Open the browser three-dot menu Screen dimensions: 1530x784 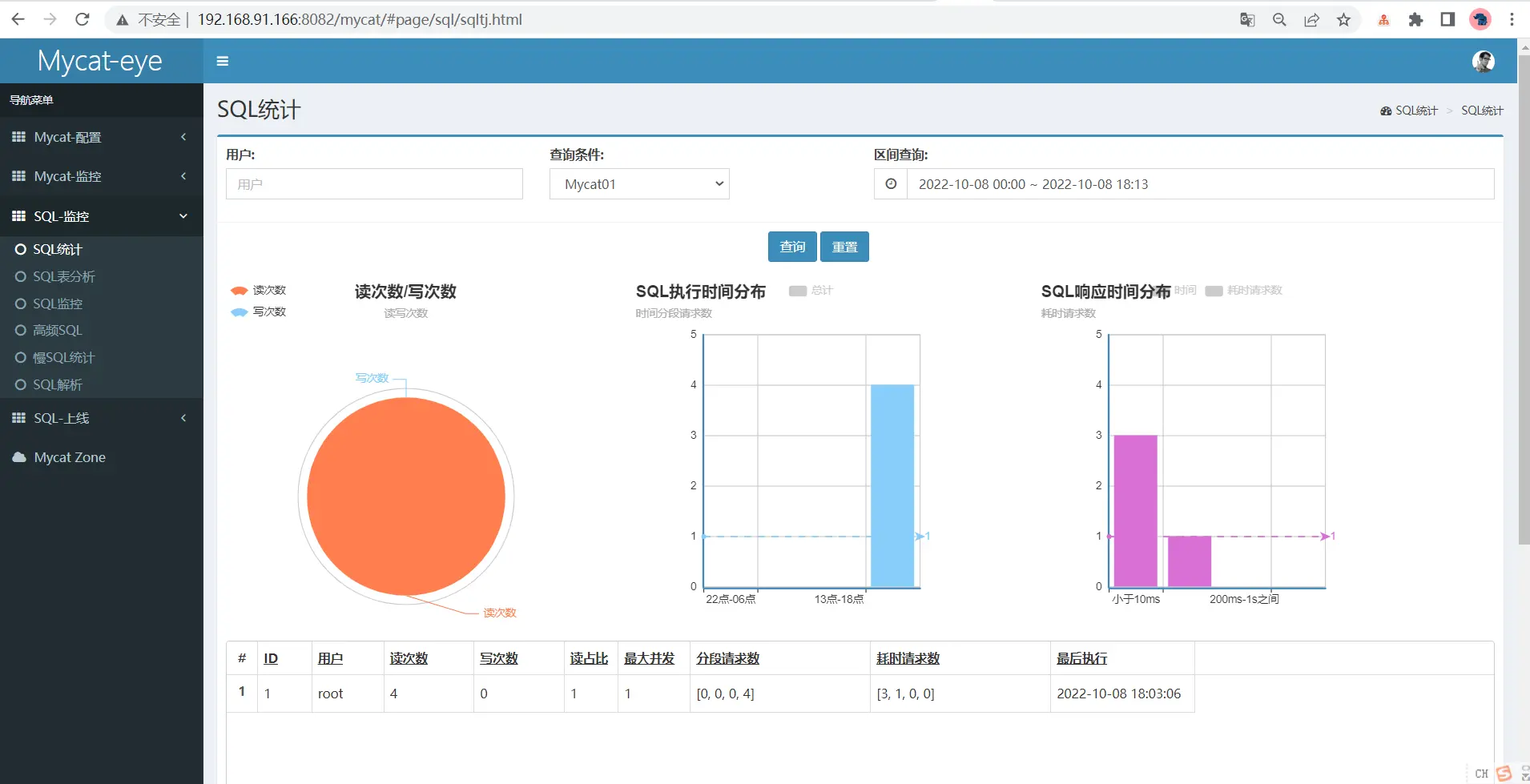click(1512, 19)
